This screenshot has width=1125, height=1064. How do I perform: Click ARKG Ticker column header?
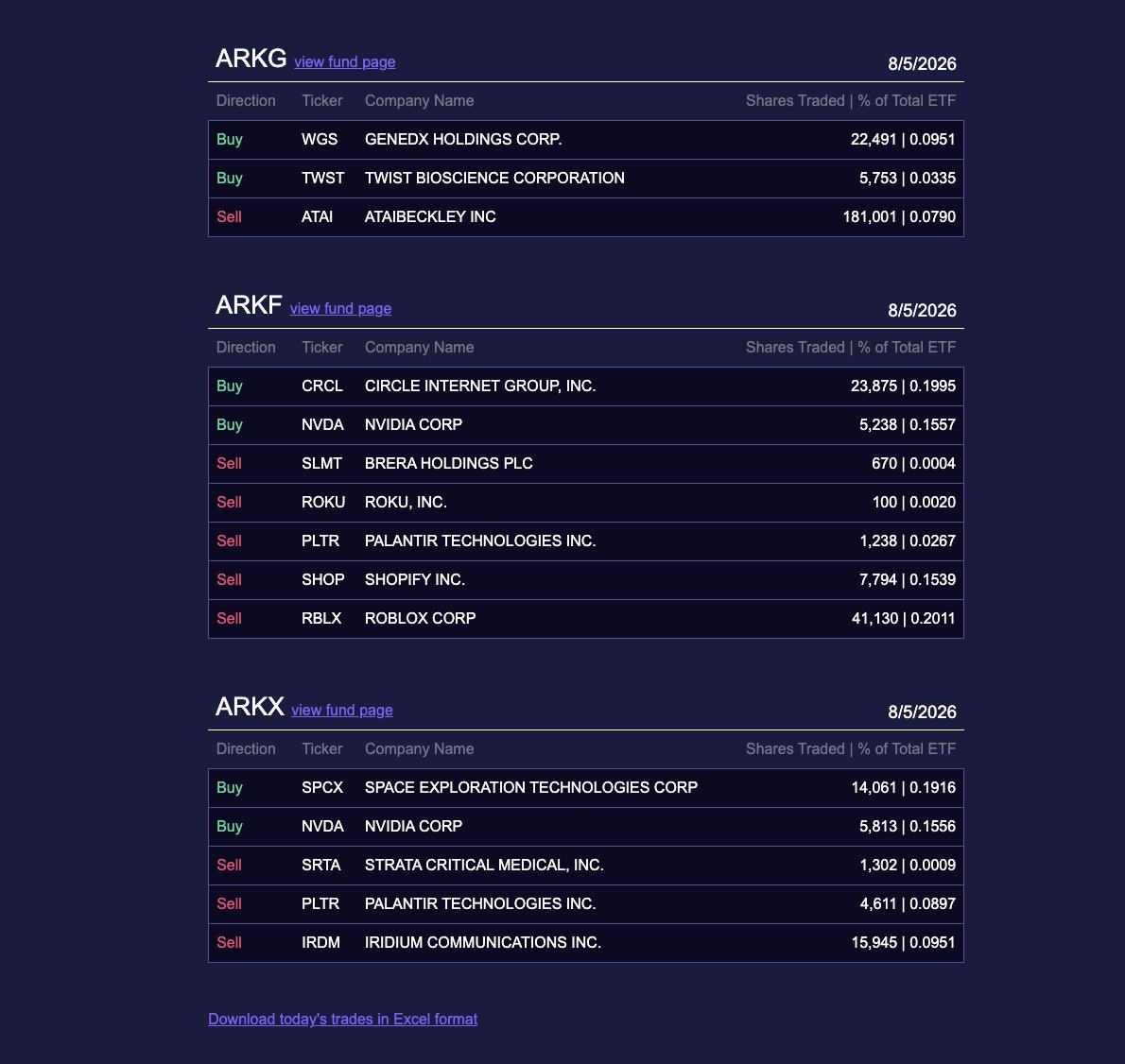click(321, 100)
